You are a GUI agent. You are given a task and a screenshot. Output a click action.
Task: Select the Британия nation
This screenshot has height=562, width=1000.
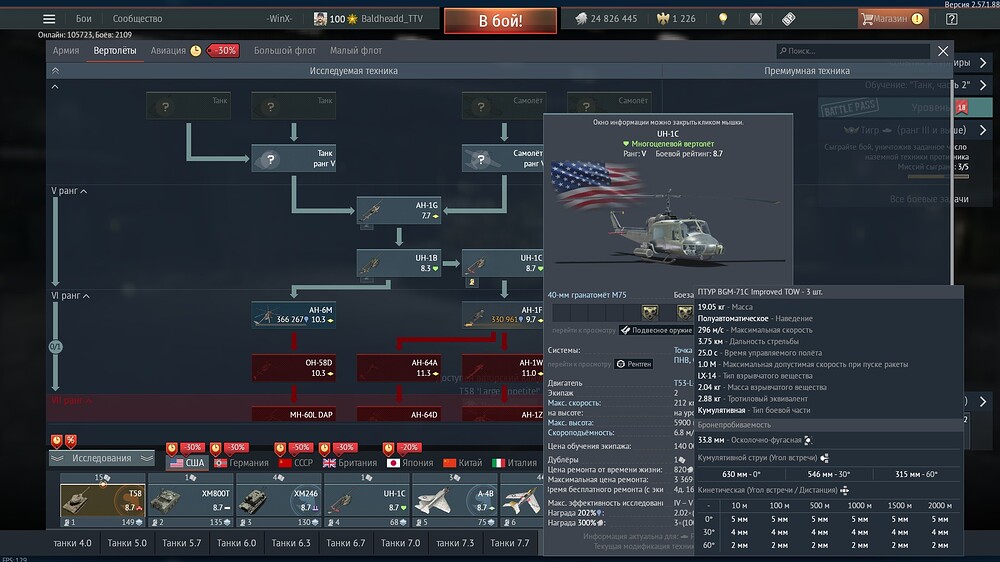(349, 462)
